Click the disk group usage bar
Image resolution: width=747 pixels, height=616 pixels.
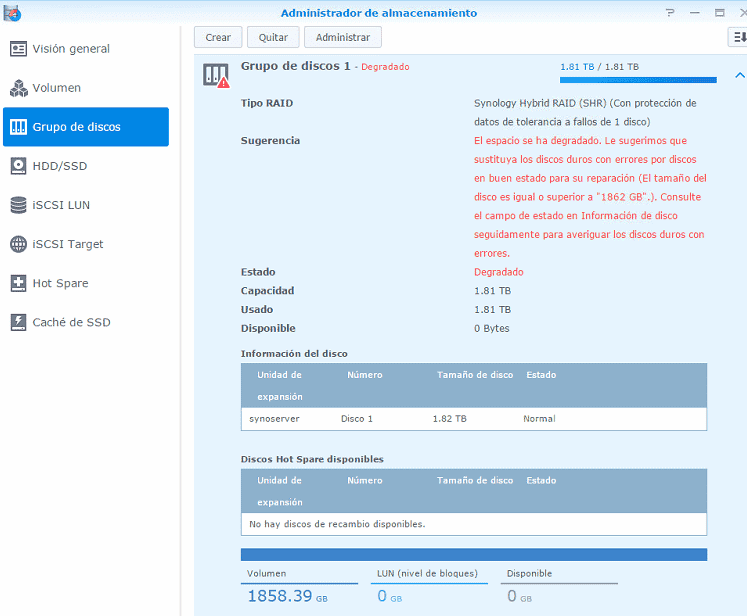coord(638,80)
